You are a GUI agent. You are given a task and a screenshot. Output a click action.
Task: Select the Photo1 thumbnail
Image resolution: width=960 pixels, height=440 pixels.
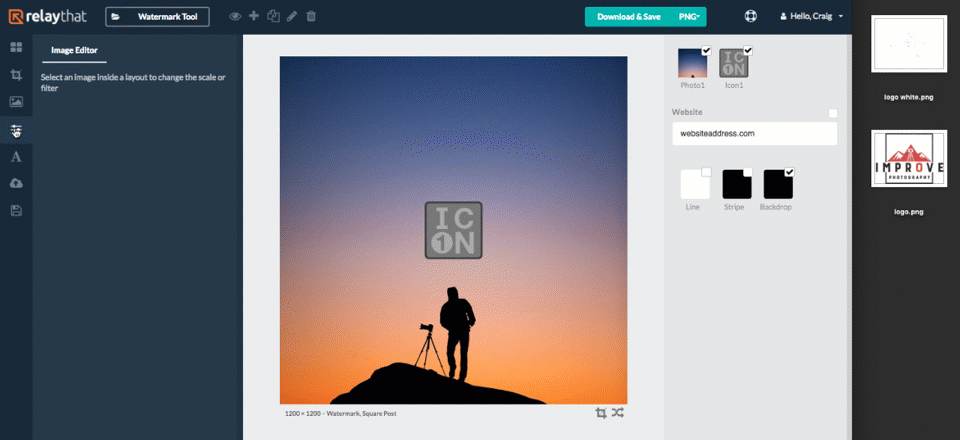click(692, 63)
